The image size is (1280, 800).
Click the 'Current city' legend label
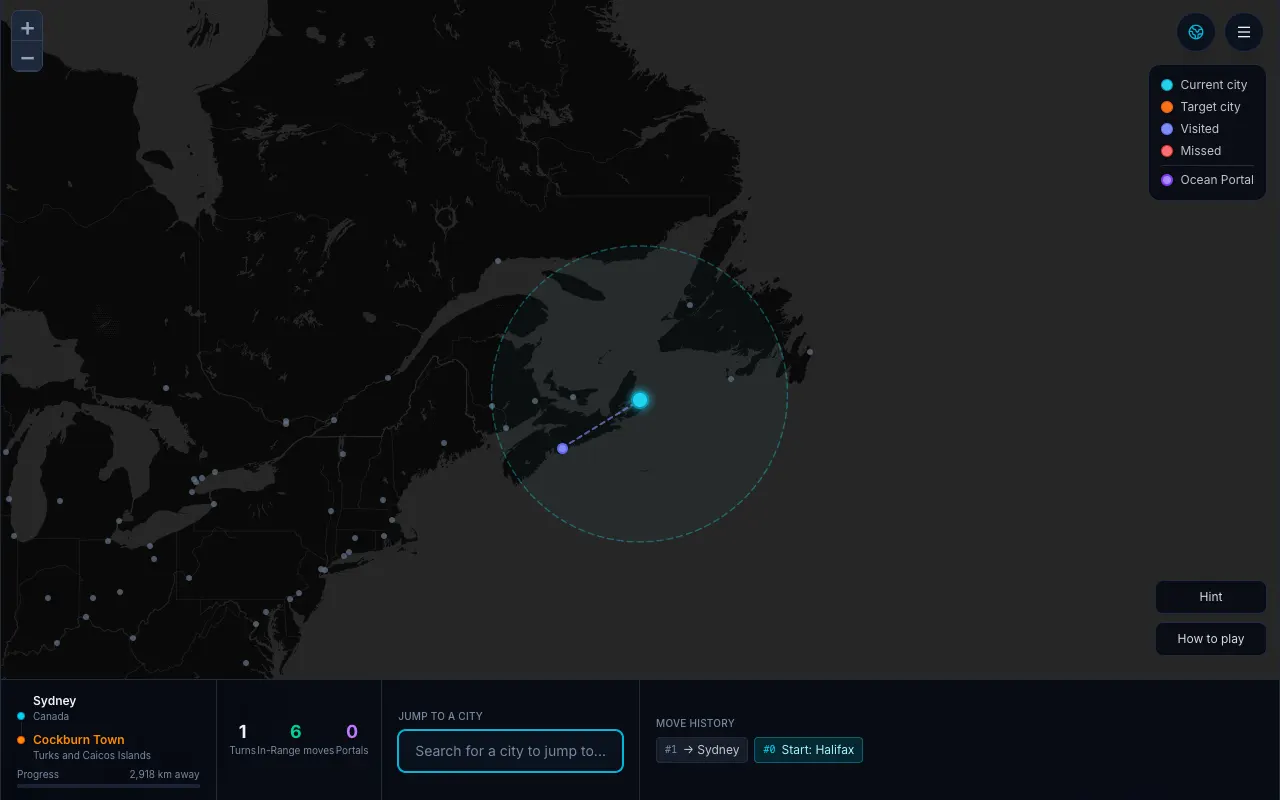(1214, 85)
